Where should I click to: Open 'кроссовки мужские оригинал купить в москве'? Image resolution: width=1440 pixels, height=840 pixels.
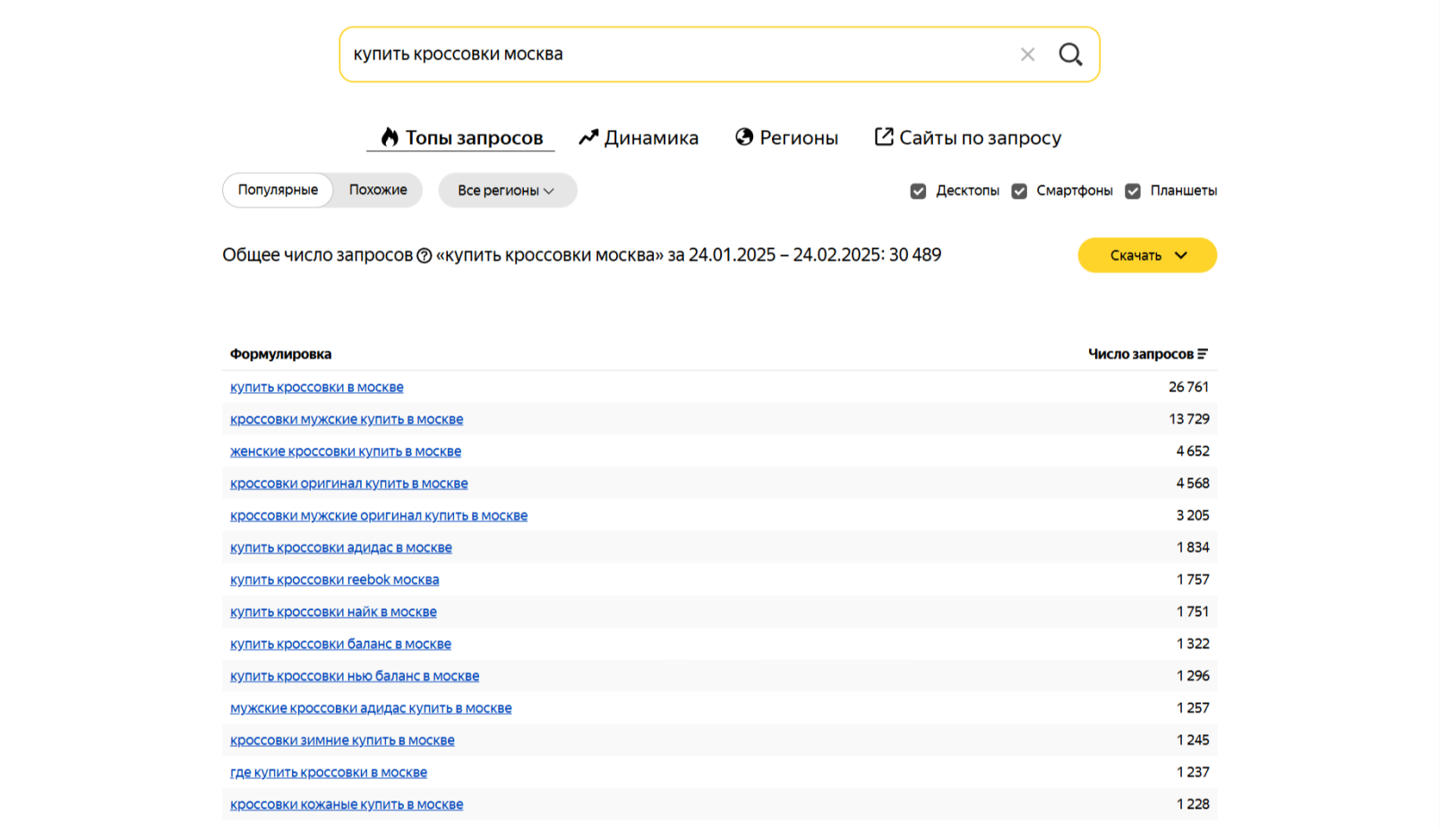[379, 516]
